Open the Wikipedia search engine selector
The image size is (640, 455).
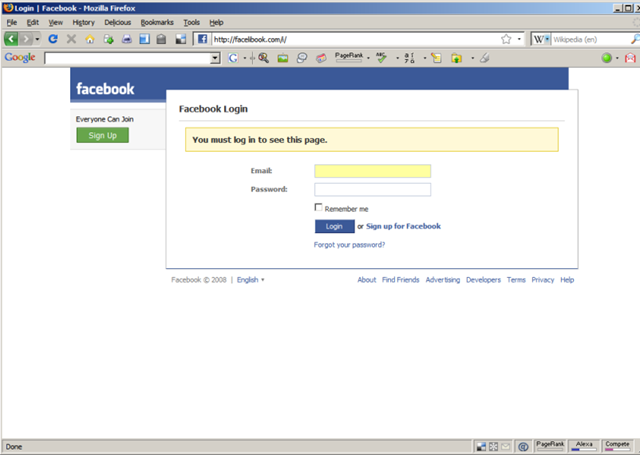[x=542, y=39]
